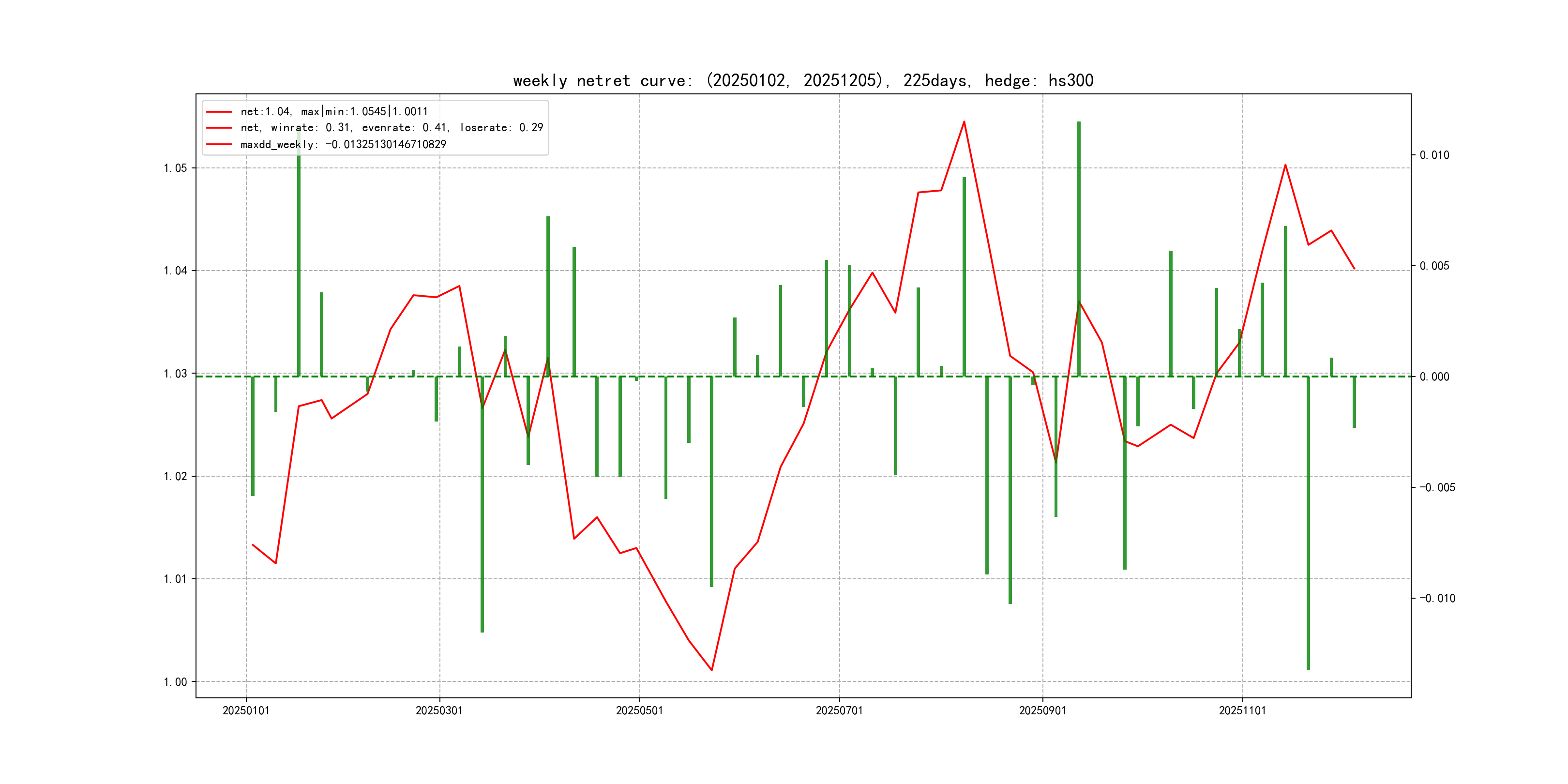The height and width of the screenshot is (784, 1568).
Task: Click the 1.00 left y-axis tick label
Action: [175, 682]
